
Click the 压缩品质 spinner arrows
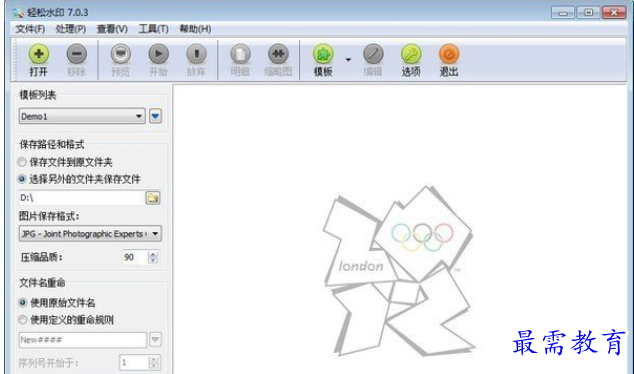[153, 257]
